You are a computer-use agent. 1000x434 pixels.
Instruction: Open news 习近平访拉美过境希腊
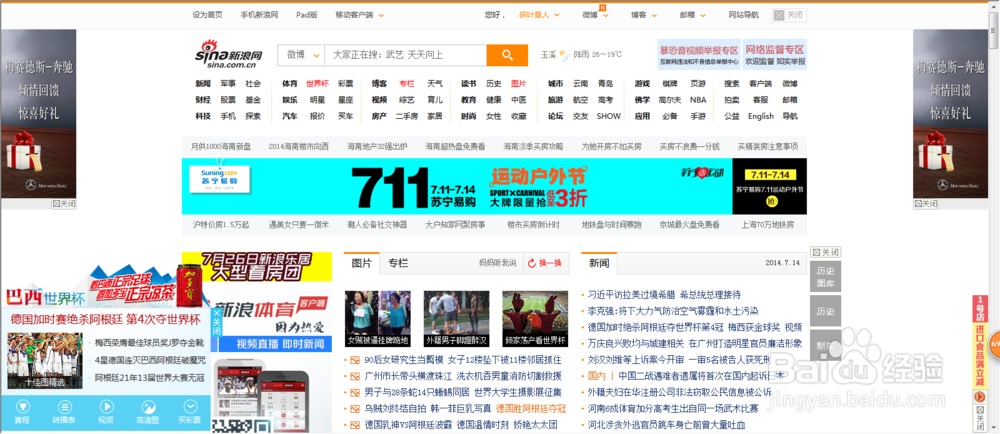pyautogui.click(x=632, y=294)
